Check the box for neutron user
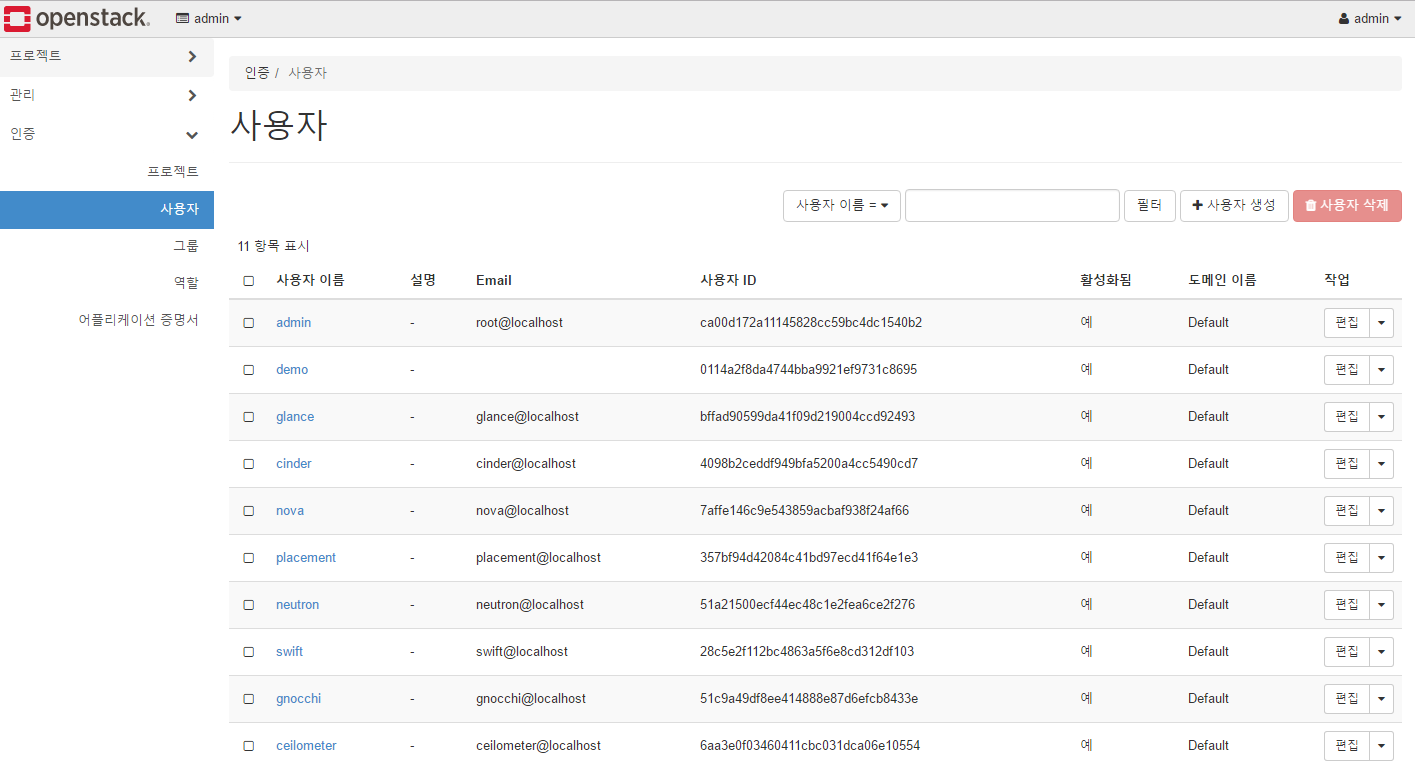The width and height of the screenshot is (1415, 768). [249, 605]
